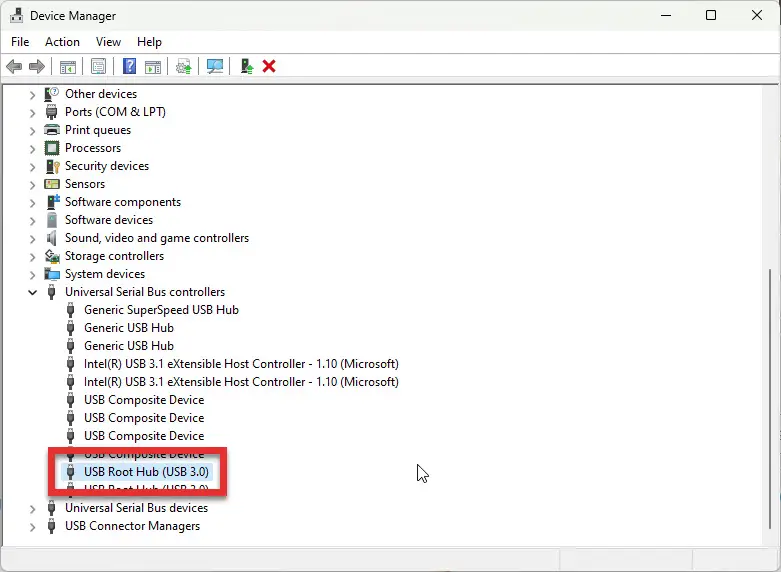Open the Action menu
The width and height of the screenshot is (781, 572).
(x=62, y=42)
